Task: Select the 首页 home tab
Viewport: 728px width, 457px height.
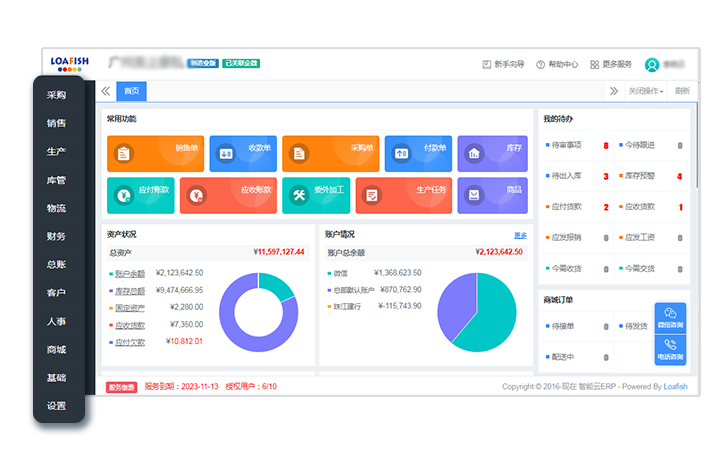Action: point(131,91)
